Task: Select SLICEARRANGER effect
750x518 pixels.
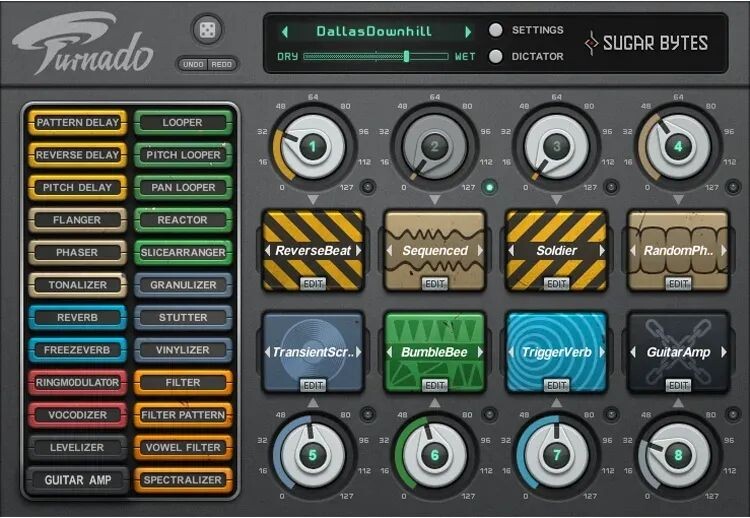Action: 183,253
